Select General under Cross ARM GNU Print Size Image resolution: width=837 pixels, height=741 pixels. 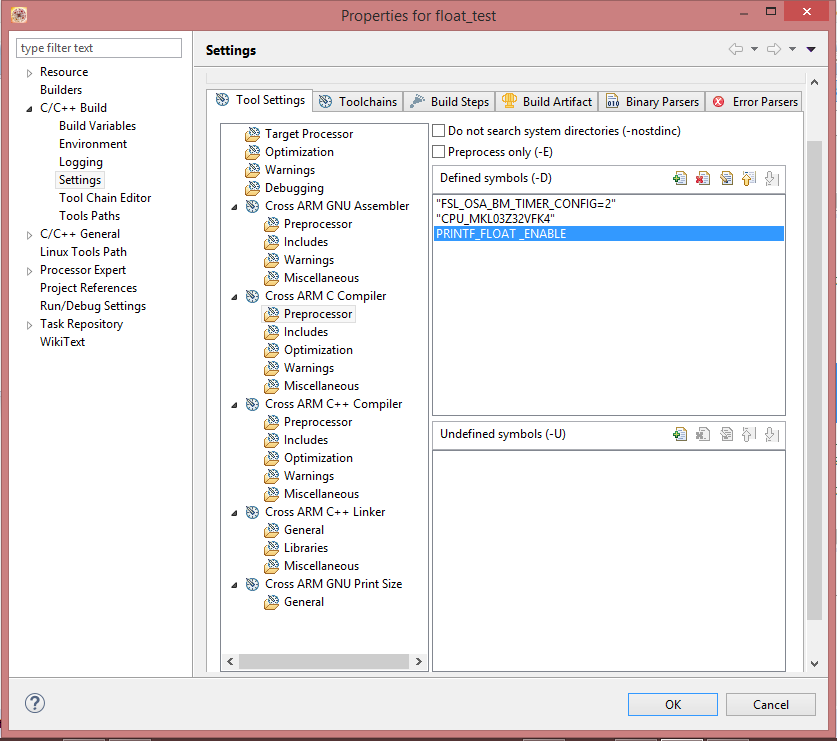tap(304, 602)
